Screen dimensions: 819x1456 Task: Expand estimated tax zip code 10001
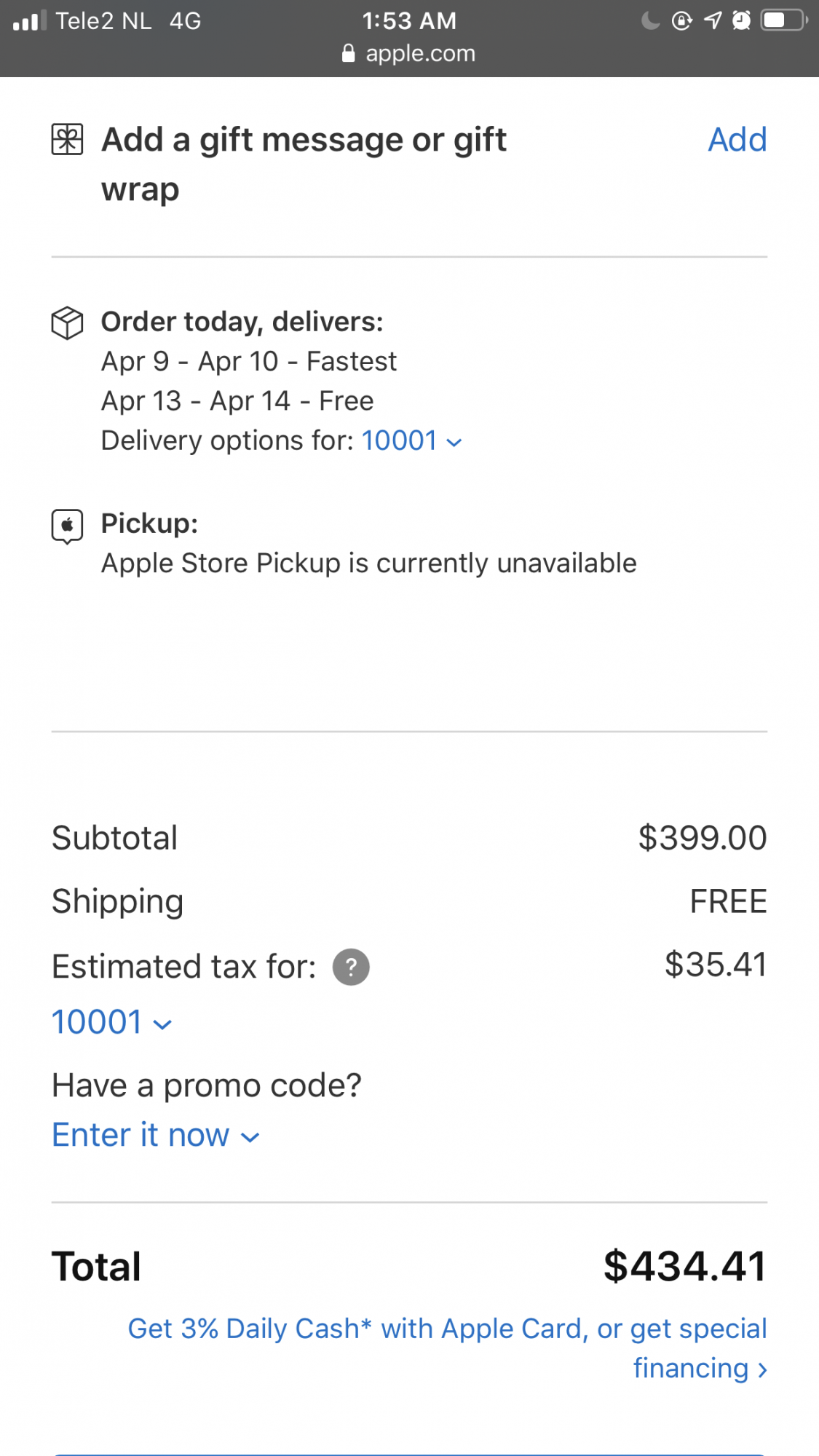click(111, 1022)
